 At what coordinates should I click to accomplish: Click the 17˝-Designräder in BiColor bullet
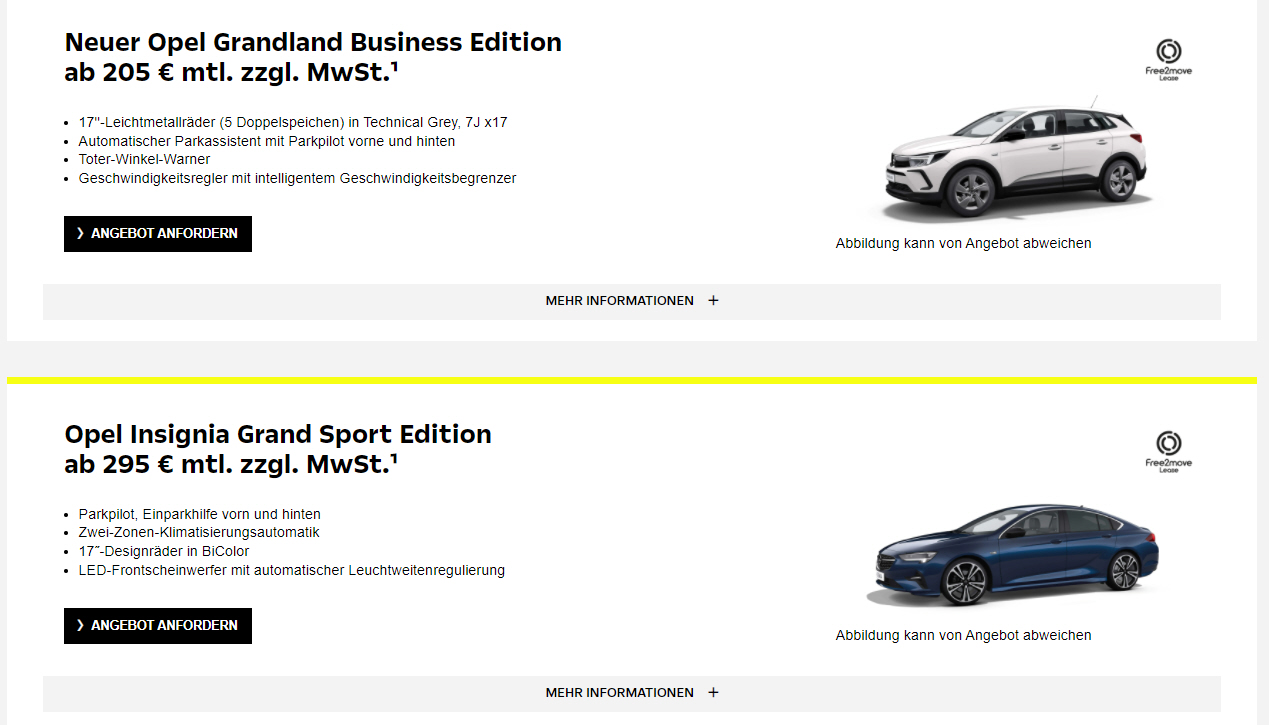(164, 551)
